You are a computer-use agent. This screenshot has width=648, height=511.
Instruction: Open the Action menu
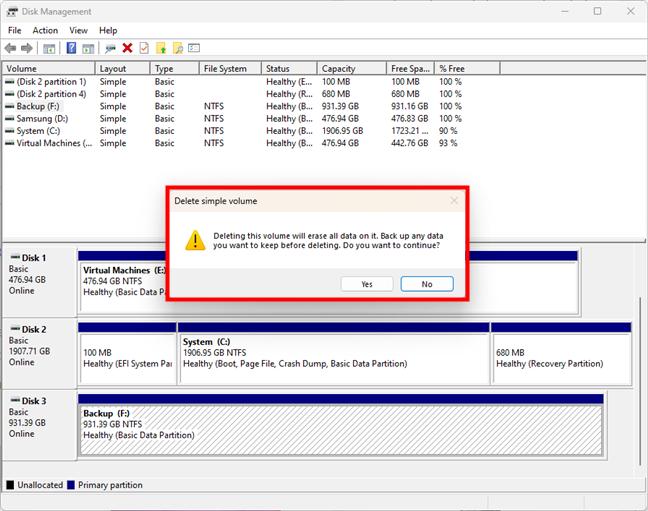click(45, 31)
